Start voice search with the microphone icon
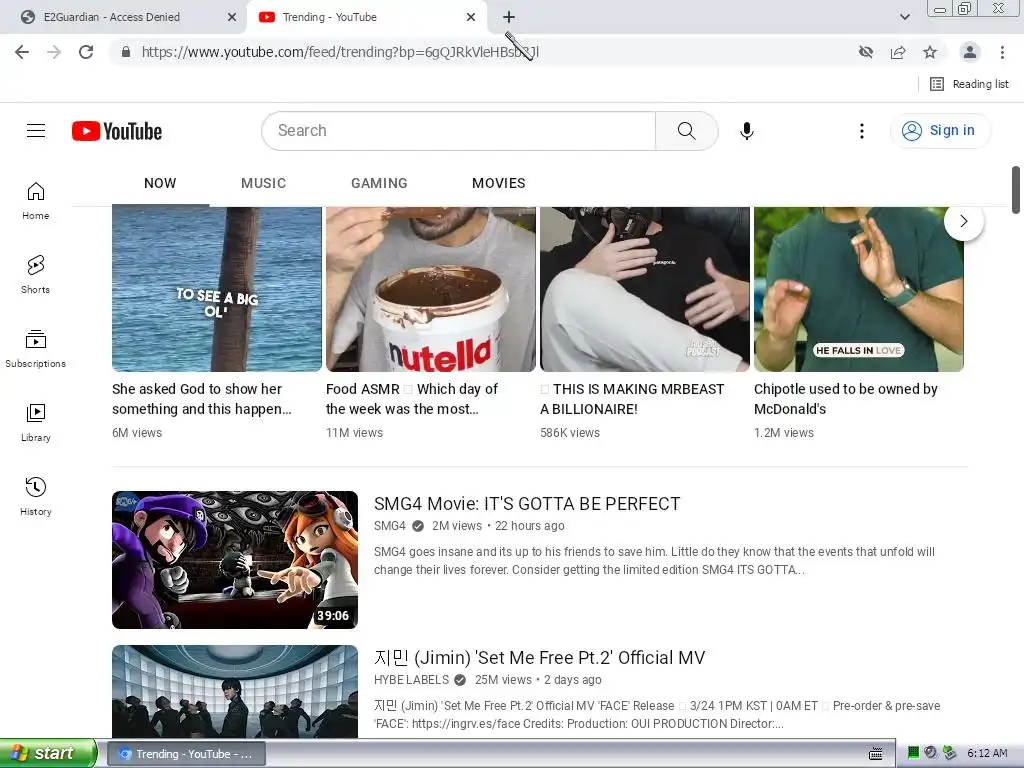The image size is (1024, 768). (746, 131)
